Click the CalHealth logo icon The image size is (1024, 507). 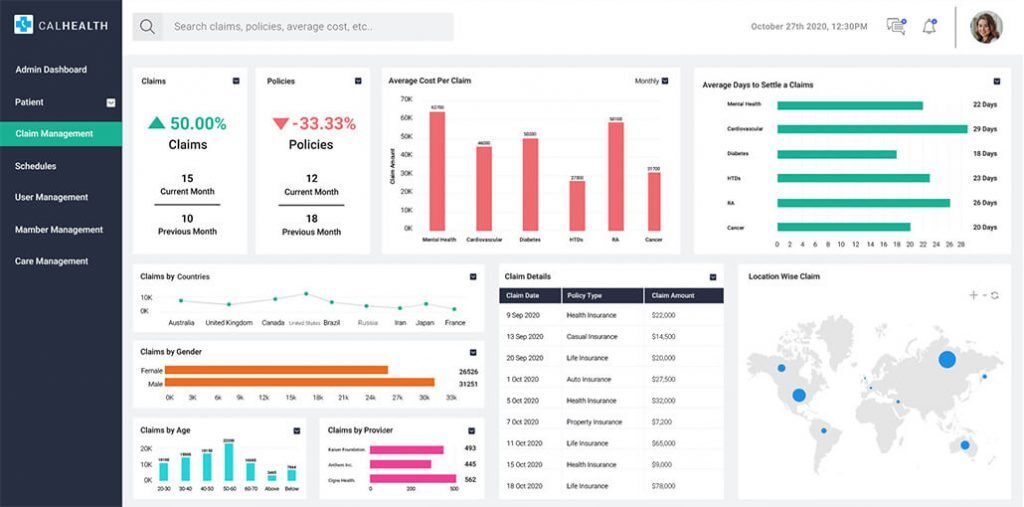pos(23,24)
